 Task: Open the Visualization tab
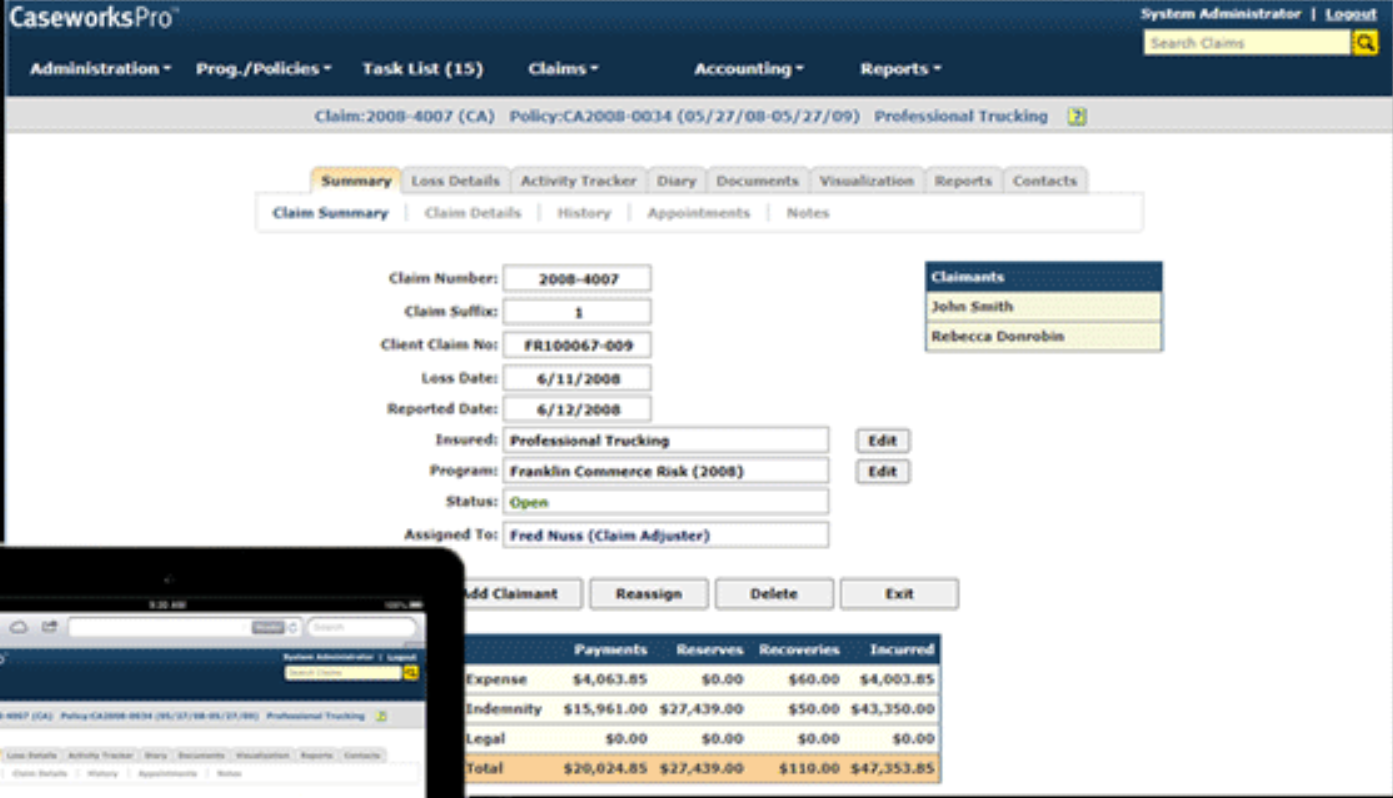[x=866, y=180]
